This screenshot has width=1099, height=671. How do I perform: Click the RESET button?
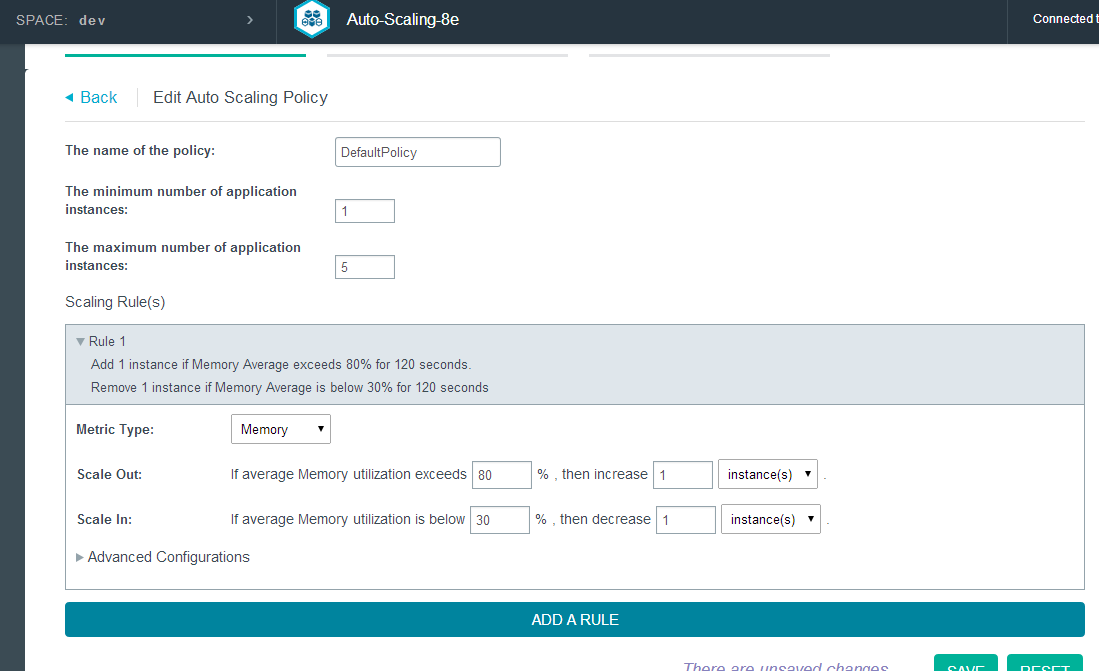coord(1044,663)
